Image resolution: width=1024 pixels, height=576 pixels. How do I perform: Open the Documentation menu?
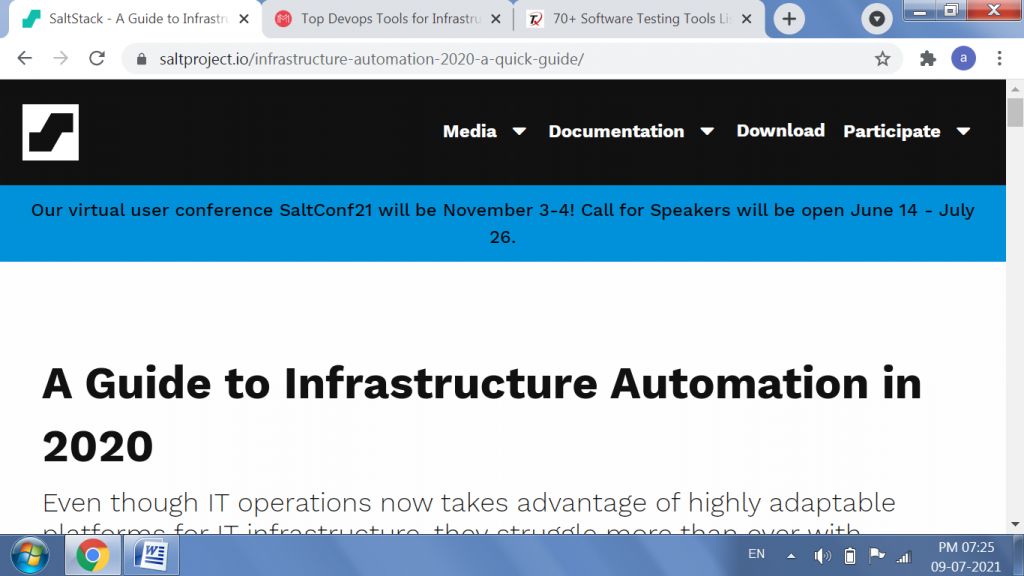point(616,131)
